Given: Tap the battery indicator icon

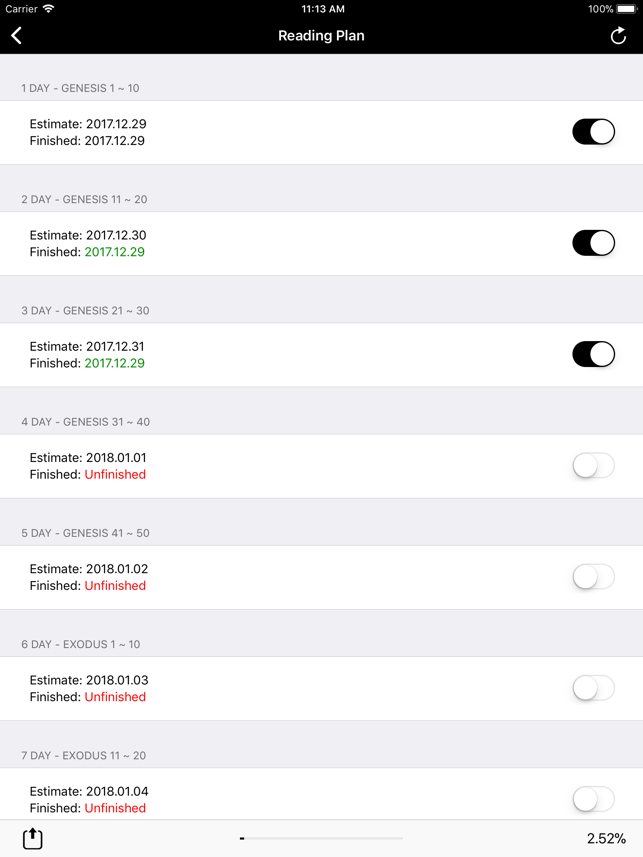Looking at the screenshot, I should (x=627, y=9).
